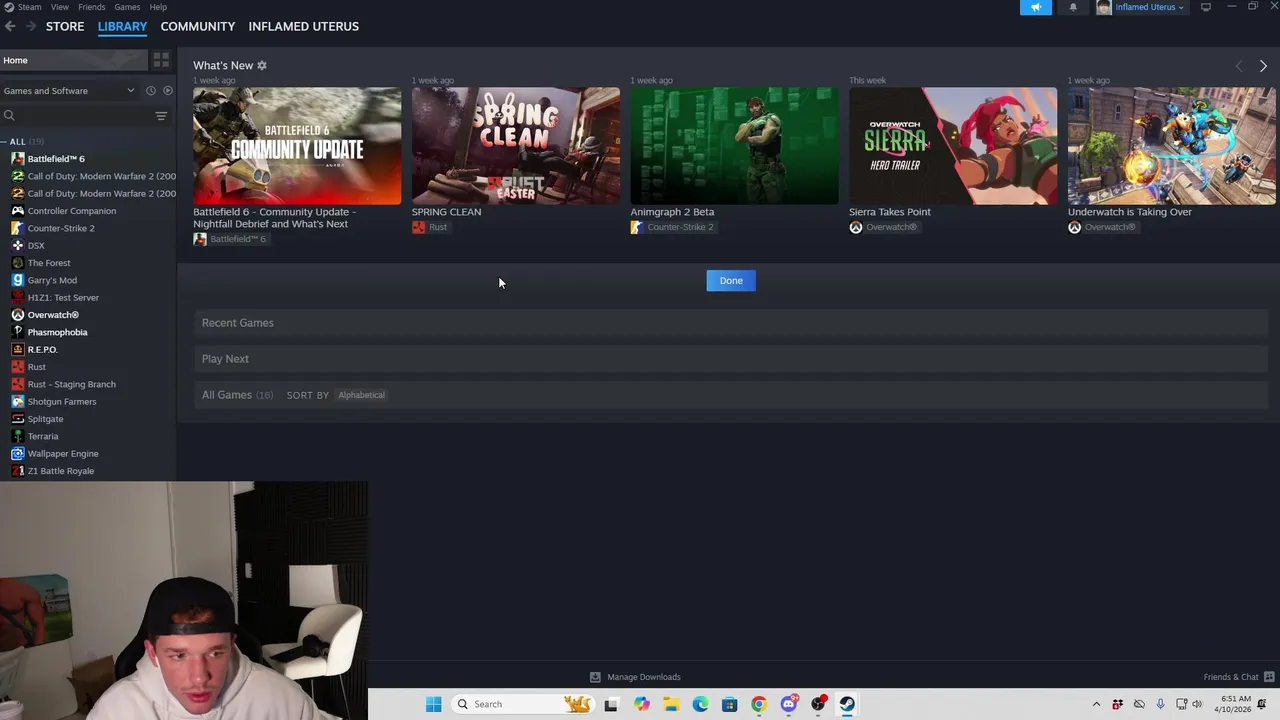This screenshot has height=720, width=1280.
Task: Click the Windows taskbar Search box
Action: [x=524, y=704]
